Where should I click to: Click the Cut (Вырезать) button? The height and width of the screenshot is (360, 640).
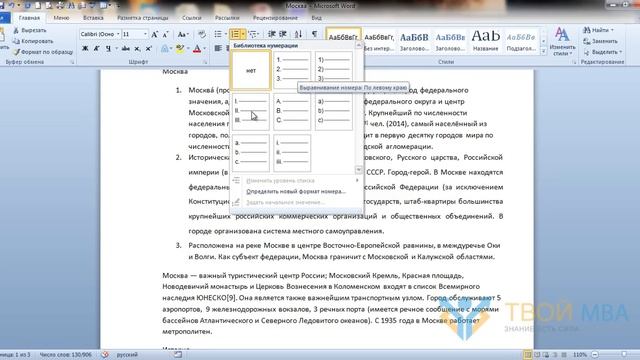point(29,30)
